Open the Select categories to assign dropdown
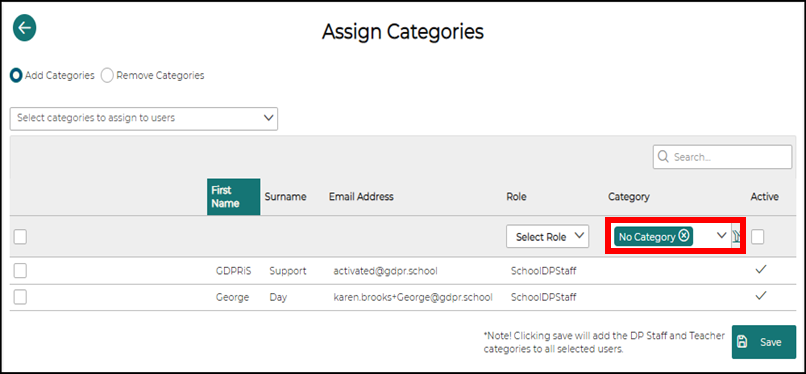The width and height of the screenshot is (806, 374). coord(144,118)
